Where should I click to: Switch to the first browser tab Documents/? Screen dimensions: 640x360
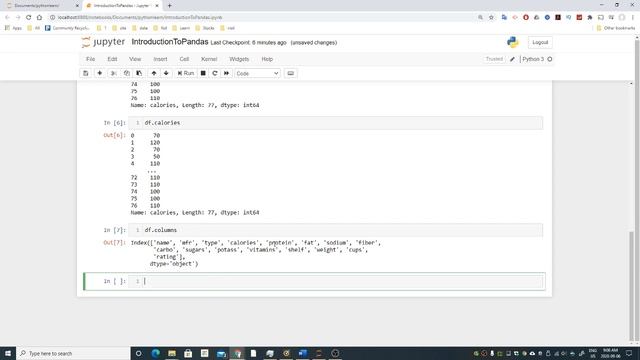41,6
